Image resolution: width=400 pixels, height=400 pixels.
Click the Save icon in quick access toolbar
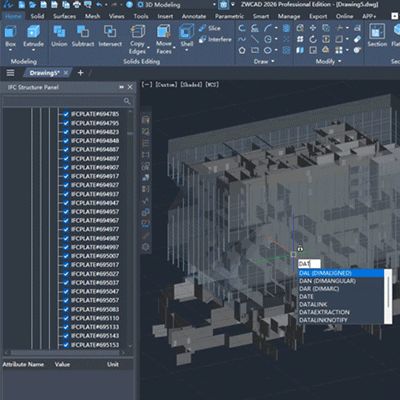pos(44,5)
